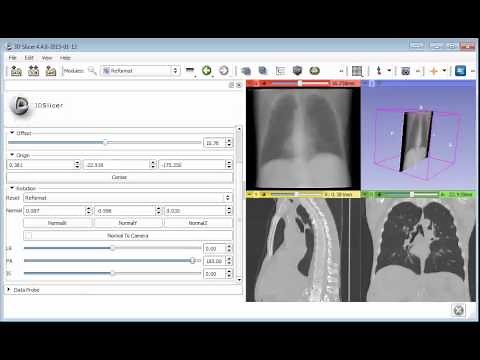Open the Models module toolbar icon
The width and height of the screenshot is (480, 360).
coord(263,71)
